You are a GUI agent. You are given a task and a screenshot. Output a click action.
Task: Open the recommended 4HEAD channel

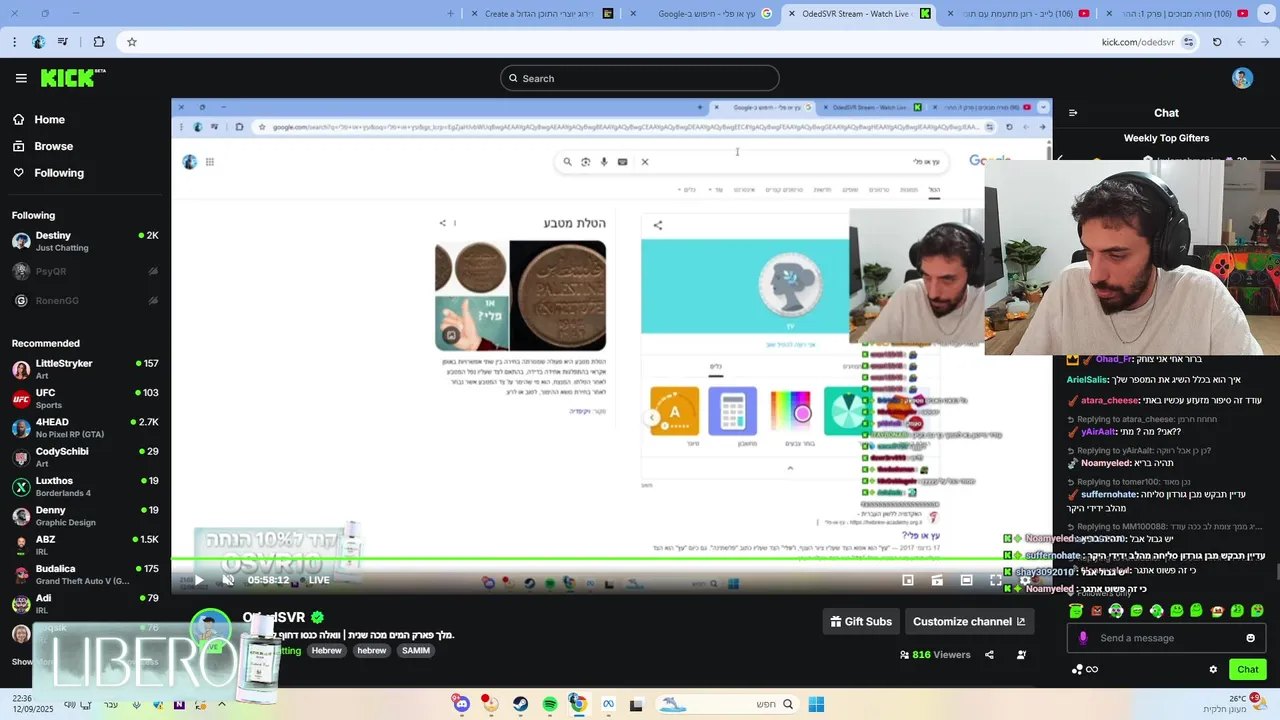(85, 428)
